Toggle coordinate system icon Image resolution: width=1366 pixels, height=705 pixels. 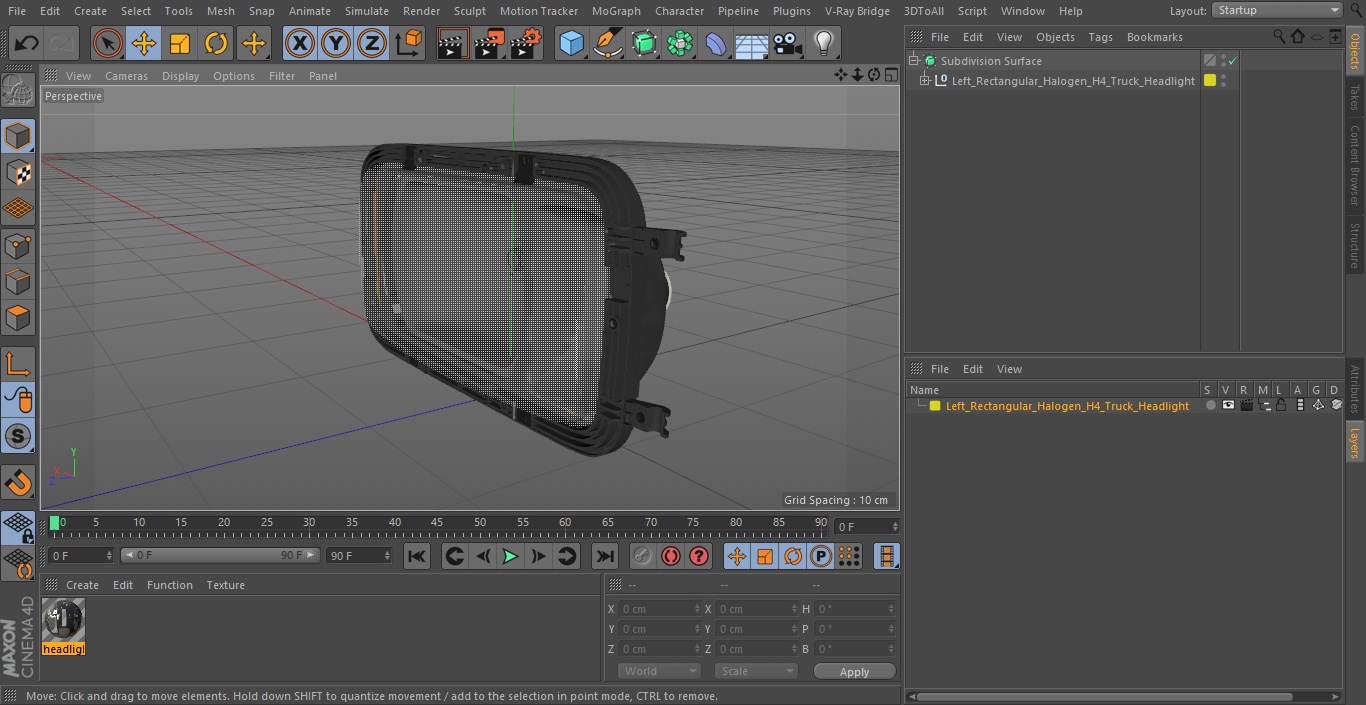pyautogui.click(x=409, y=43)
